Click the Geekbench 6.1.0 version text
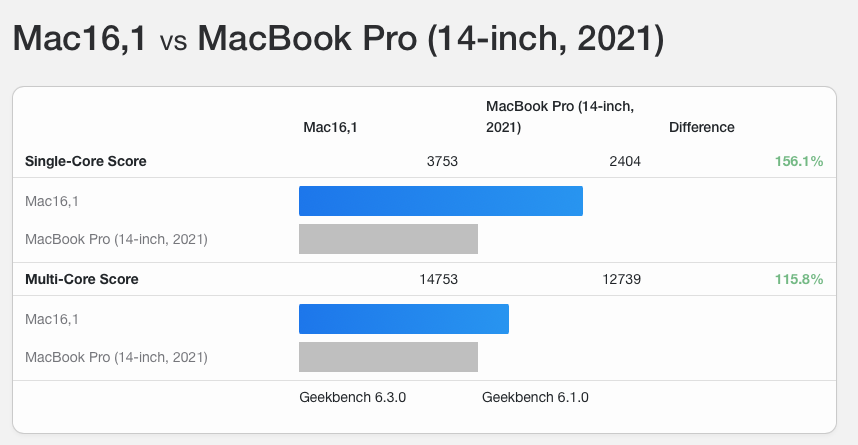858x445 pixels. pos(535,397)
